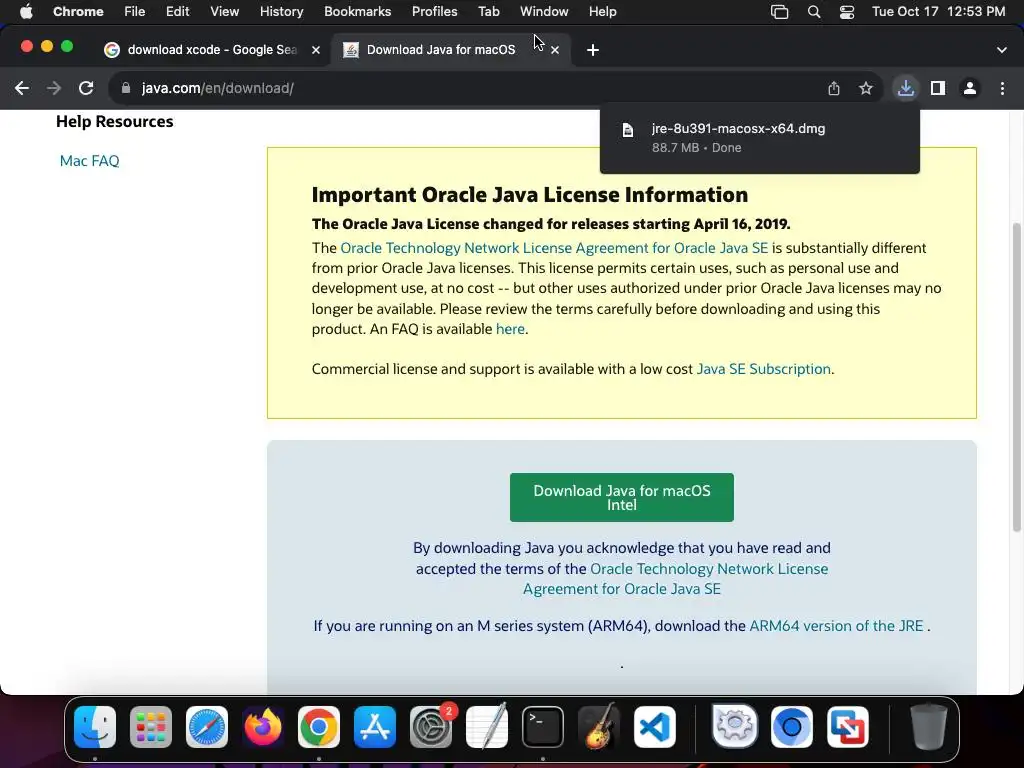1024x768 pixels.
Task: Click the forward navigation arrow
Action: [x=54, y=88]
